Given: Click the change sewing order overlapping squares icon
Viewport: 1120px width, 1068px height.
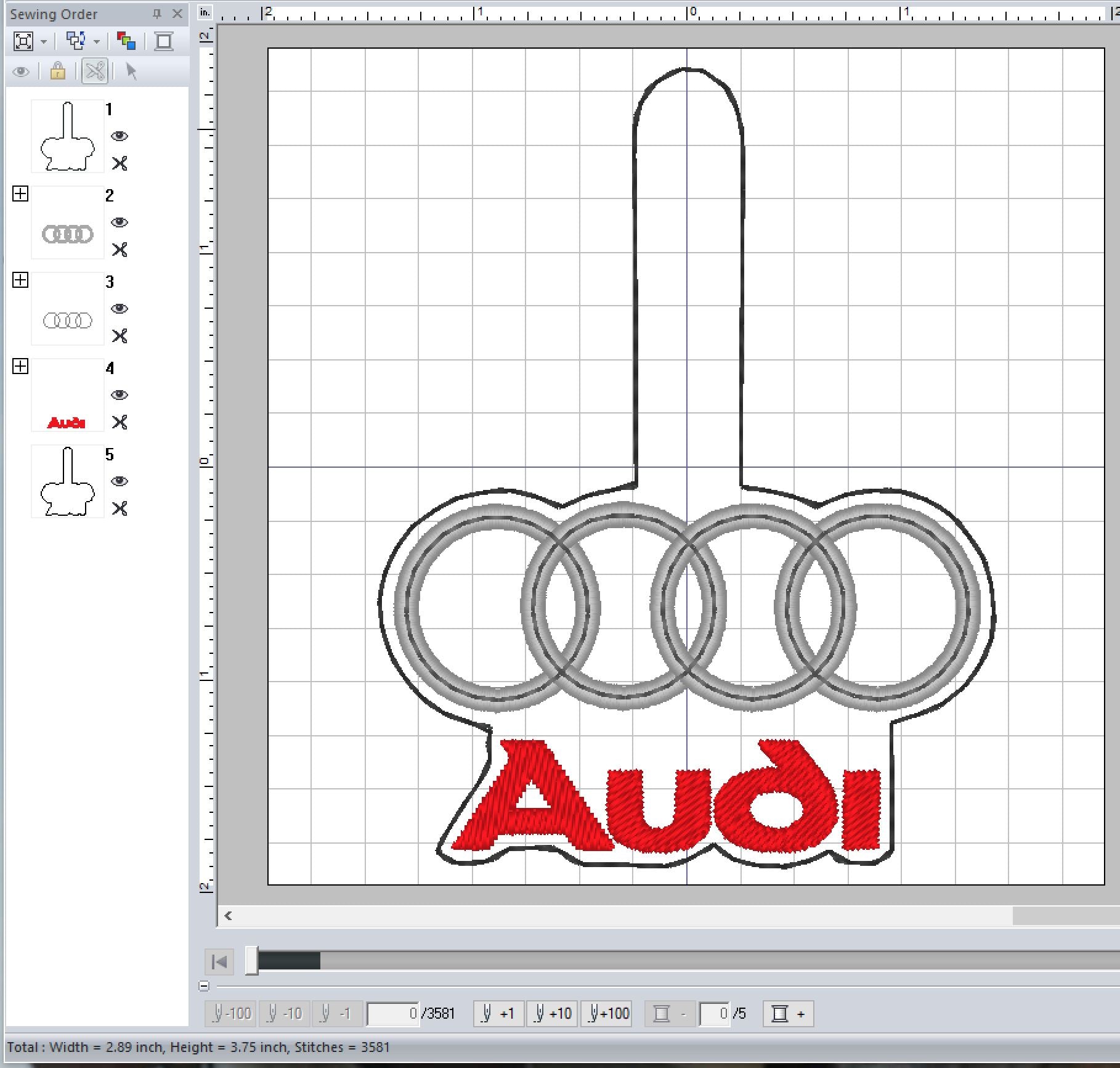Looking at the screenshot, I should (x=76, y=41).
